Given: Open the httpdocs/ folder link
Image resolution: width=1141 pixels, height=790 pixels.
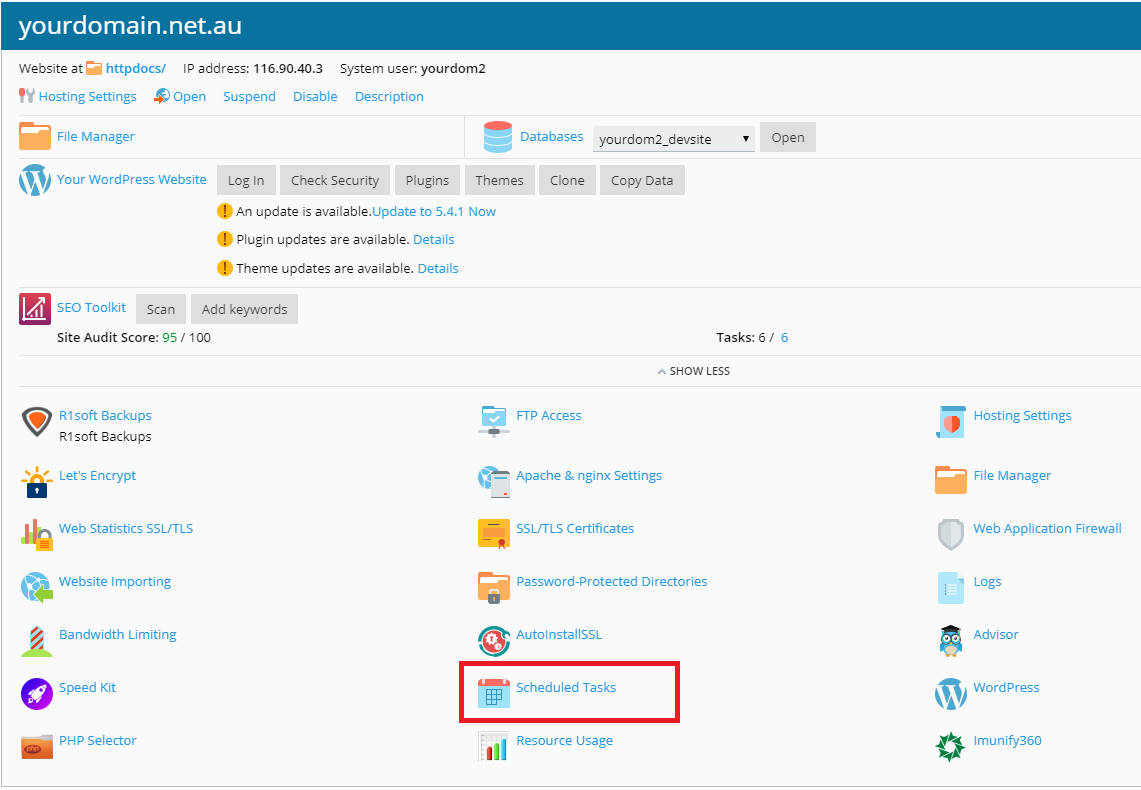Looking at the screenshot, I should [x=135, y=68].
